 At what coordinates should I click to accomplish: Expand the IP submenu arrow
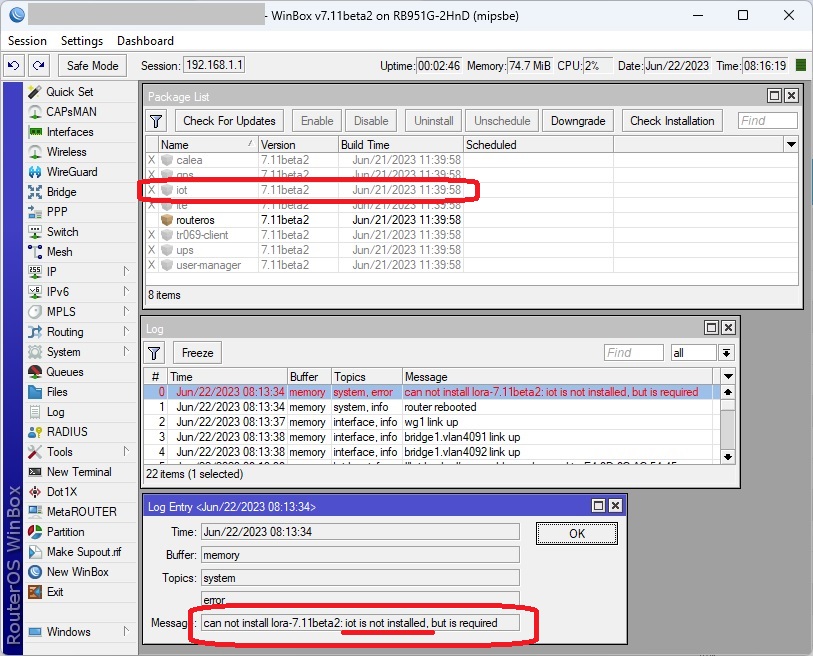tap(126, 271)
